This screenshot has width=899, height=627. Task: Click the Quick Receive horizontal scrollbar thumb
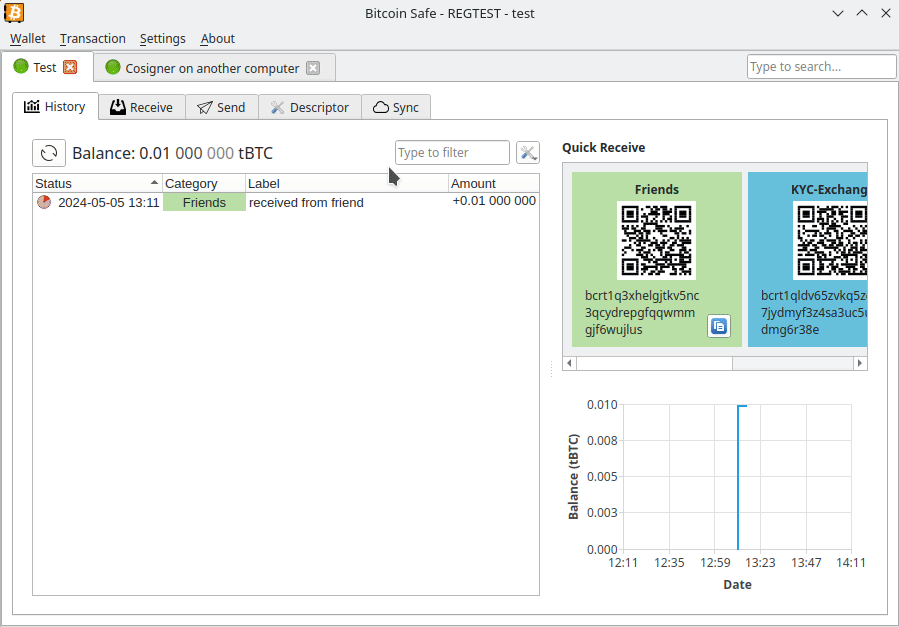click(x=654, y=363)
